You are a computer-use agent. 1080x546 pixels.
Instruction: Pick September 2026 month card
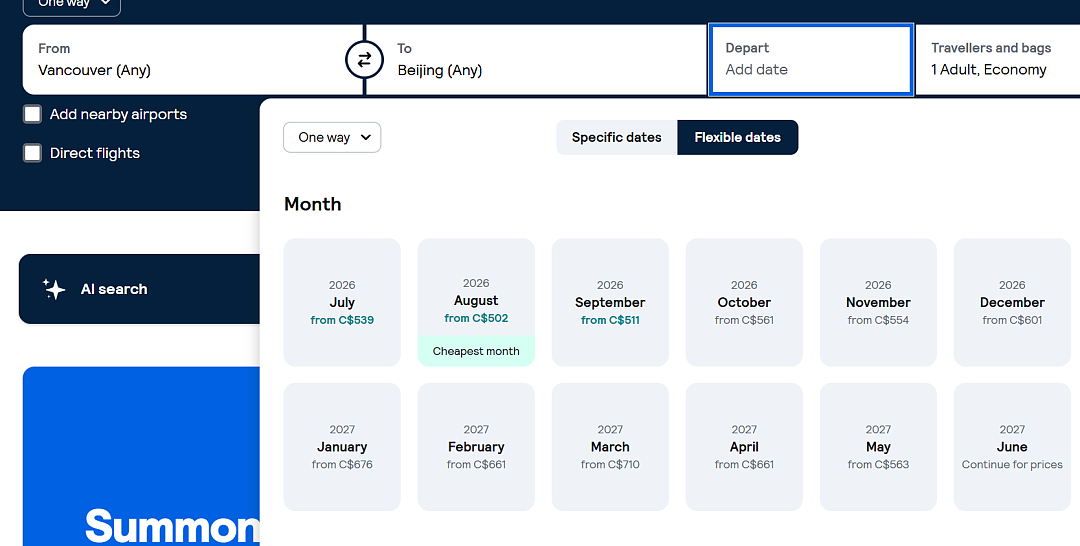610,302
